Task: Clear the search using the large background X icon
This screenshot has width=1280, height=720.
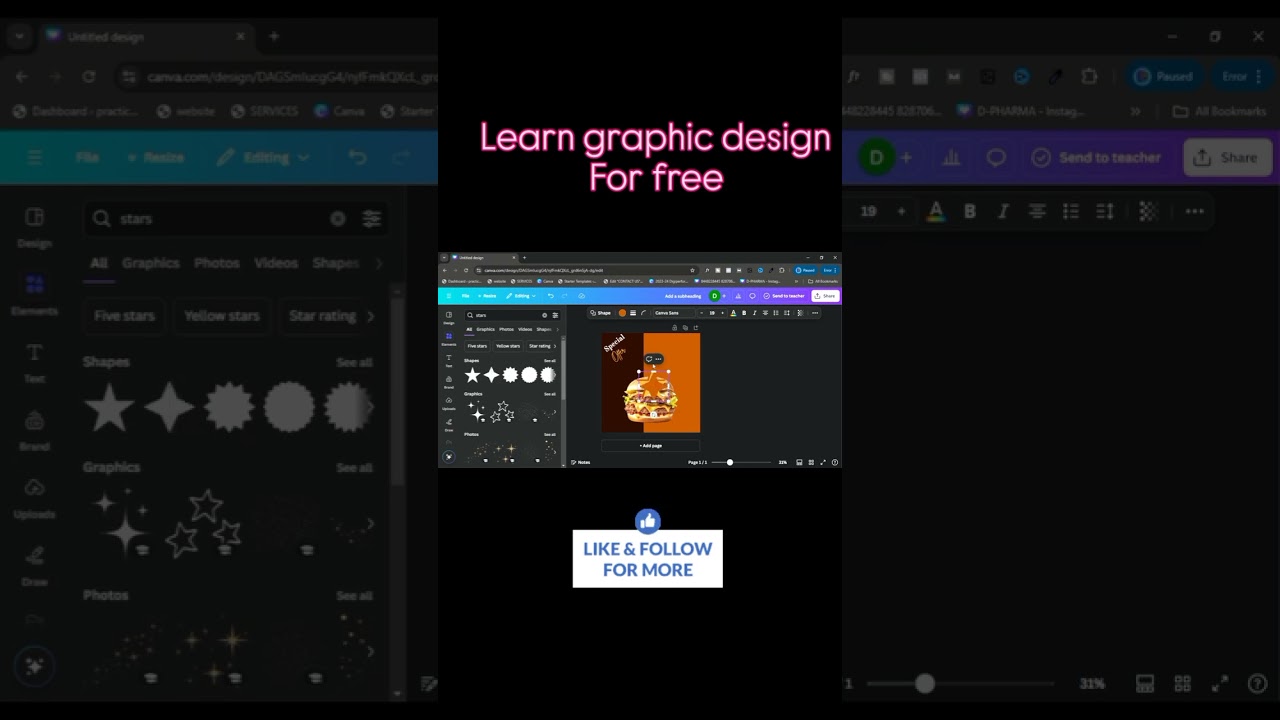Action: point(338,218)
